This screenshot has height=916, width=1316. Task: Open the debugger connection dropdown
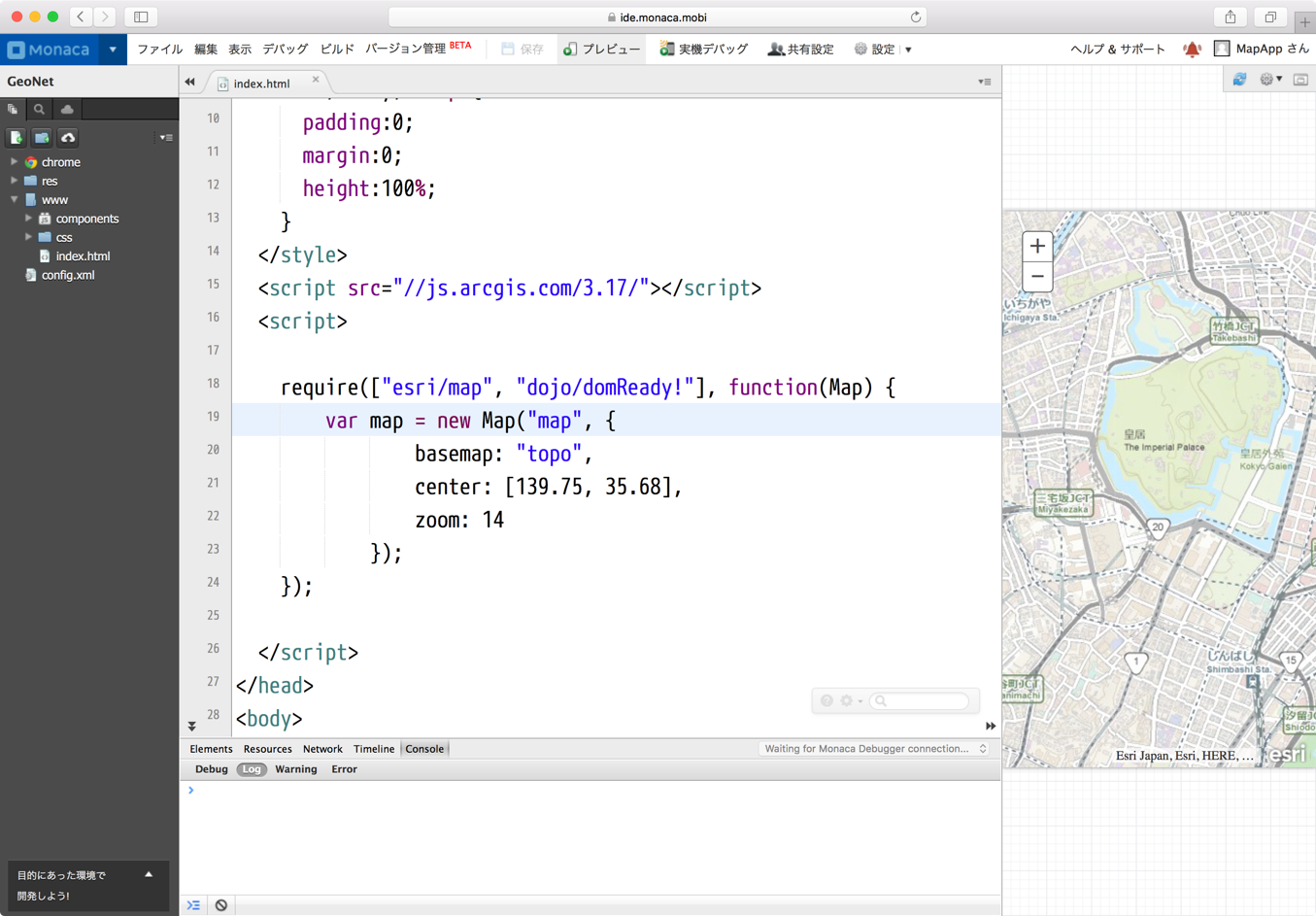[x=874, y=749]
